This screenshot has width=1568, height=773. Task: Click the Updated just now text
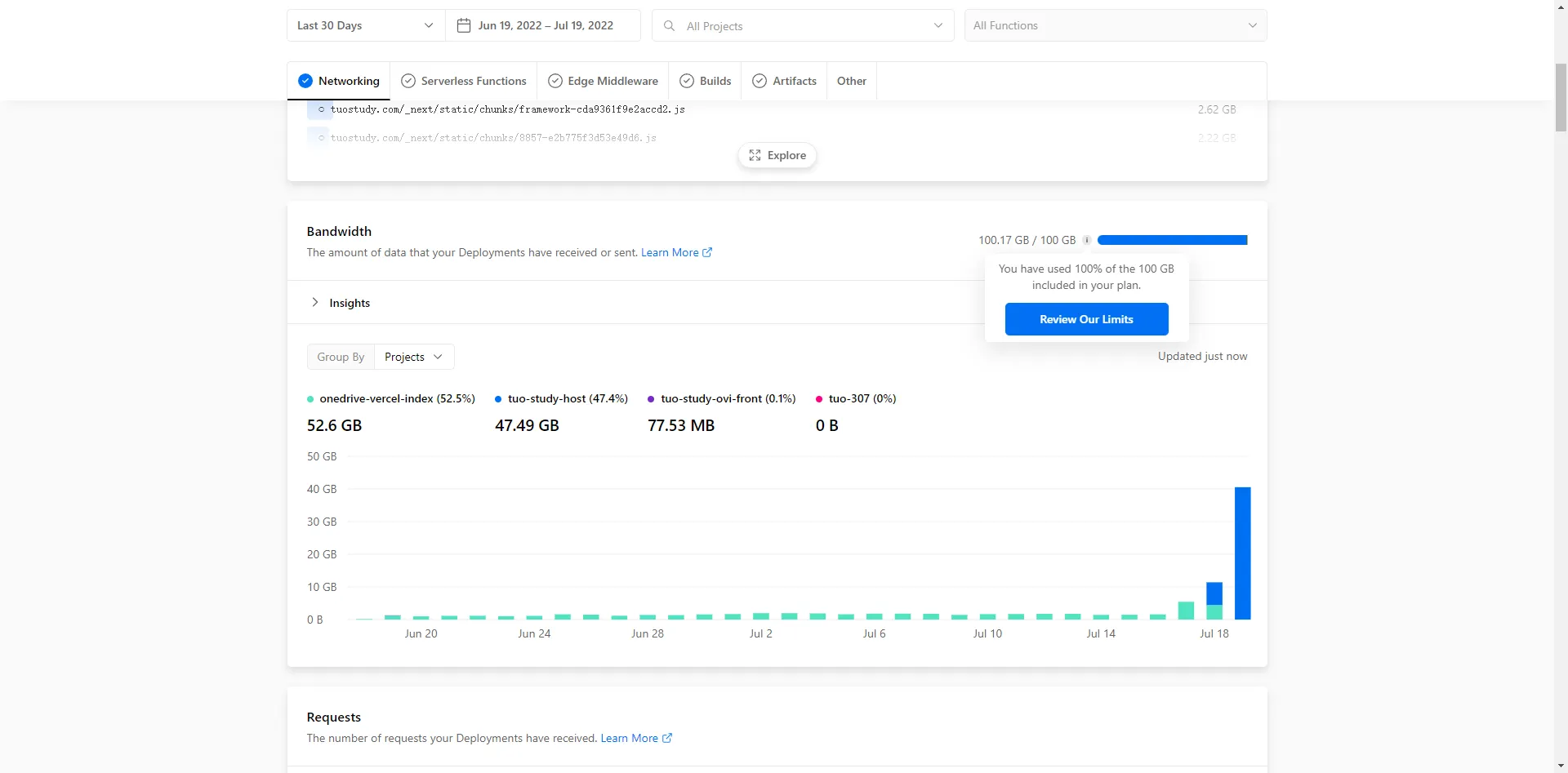click(x=1202, y=356)
